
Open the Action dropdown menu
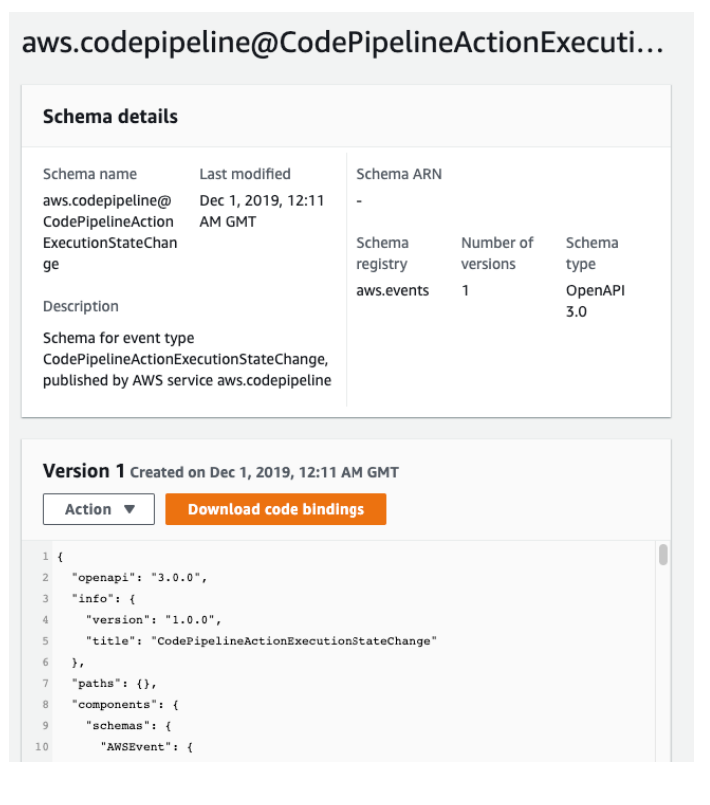pos(99,509)
